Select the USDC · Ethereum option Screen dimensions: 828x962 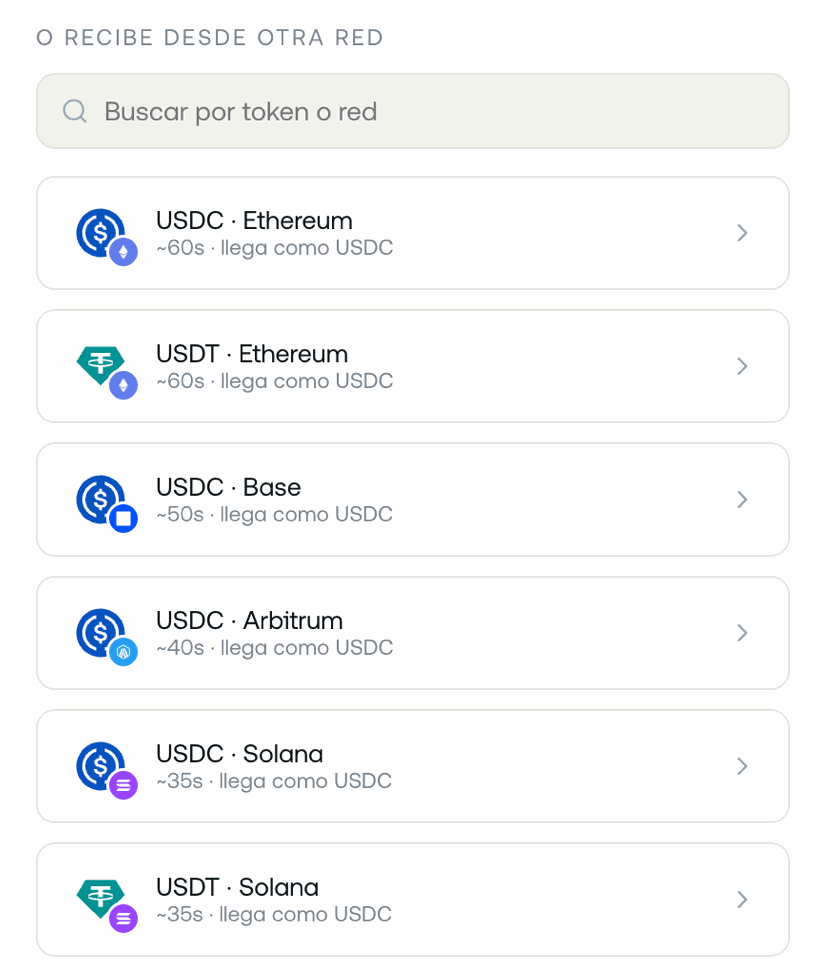(413, 233)
